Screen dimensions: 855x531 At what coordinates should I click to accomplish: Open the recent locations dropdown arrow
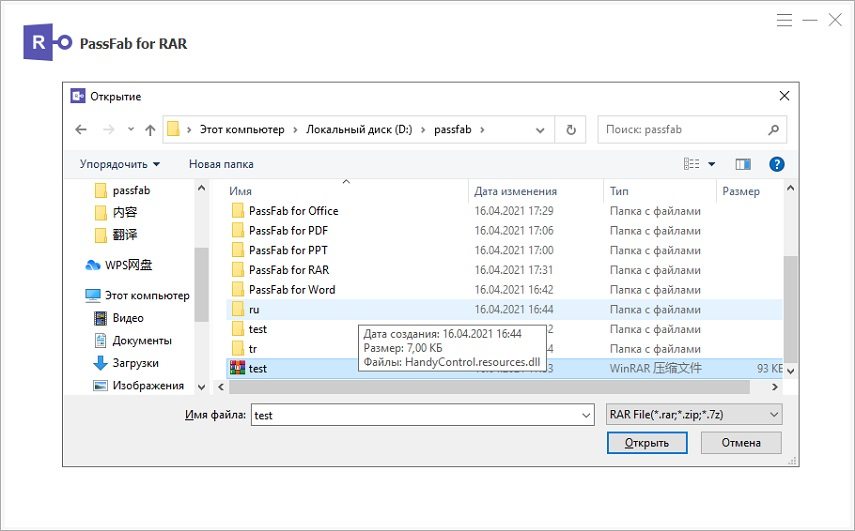pos(131,129)
